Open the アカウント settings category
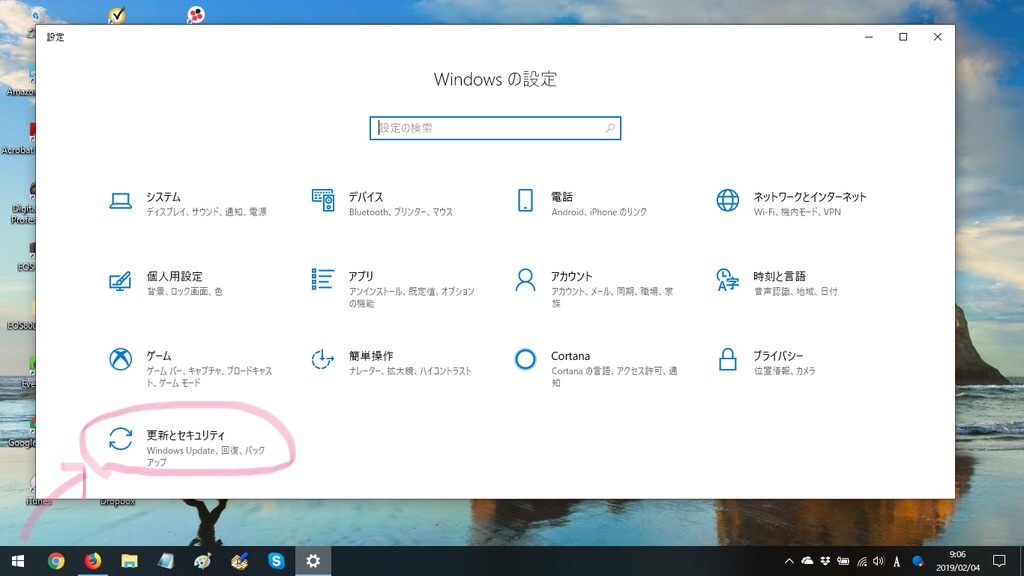Screen dimensions: 1024x576 [594, 288]
